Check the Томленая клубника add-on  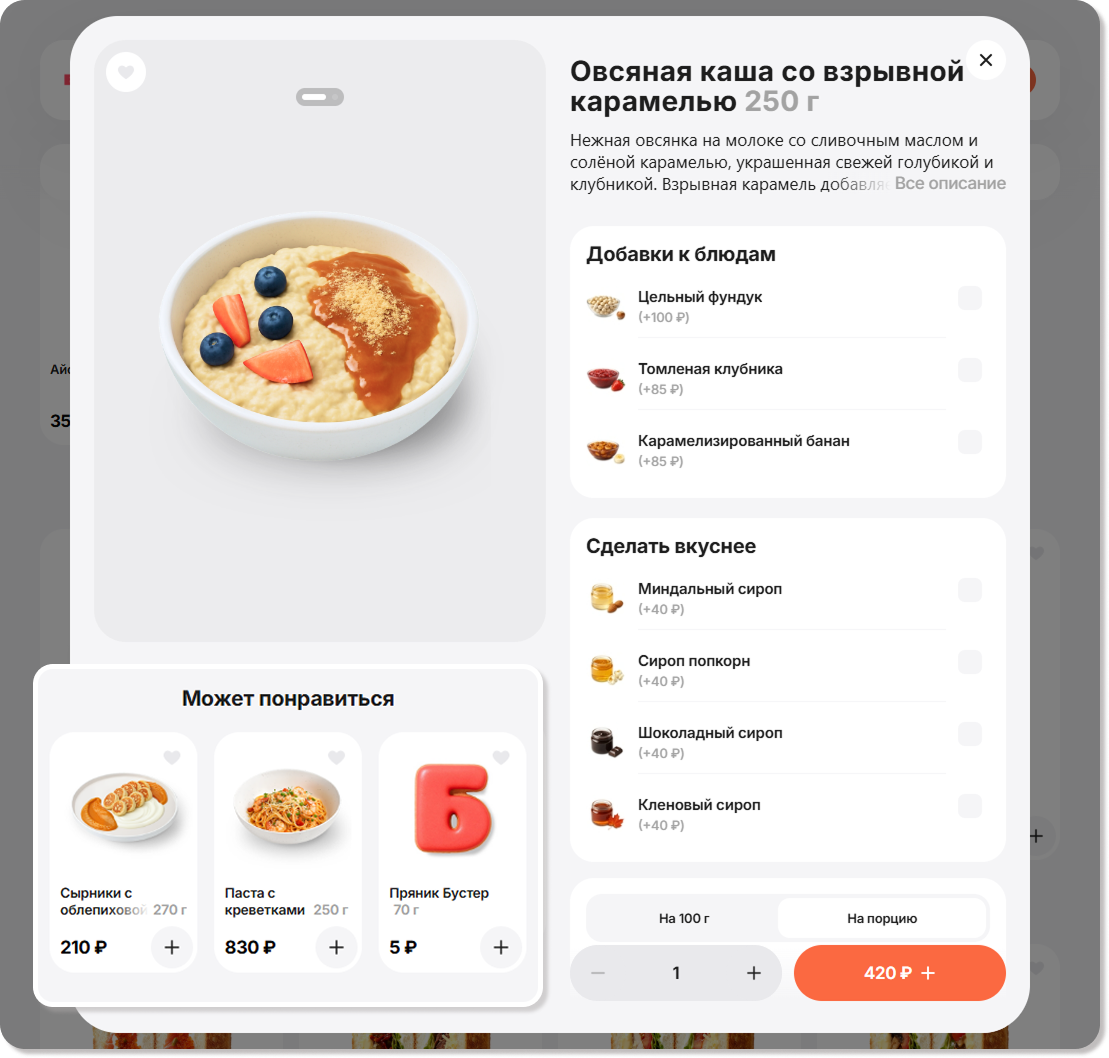tap(970, 370)
